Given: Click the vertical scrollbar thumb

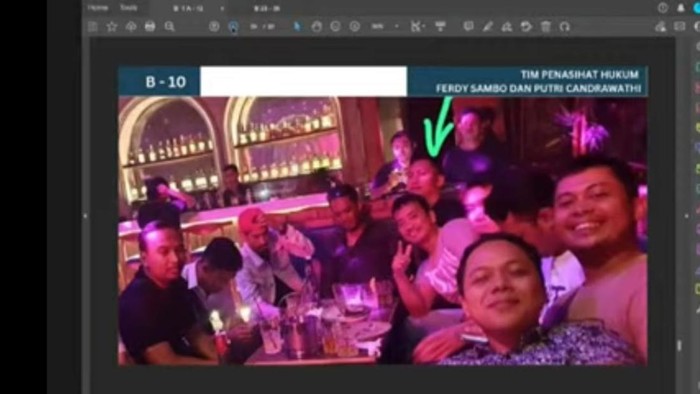Looking at the screenshot, I should 680,345.
